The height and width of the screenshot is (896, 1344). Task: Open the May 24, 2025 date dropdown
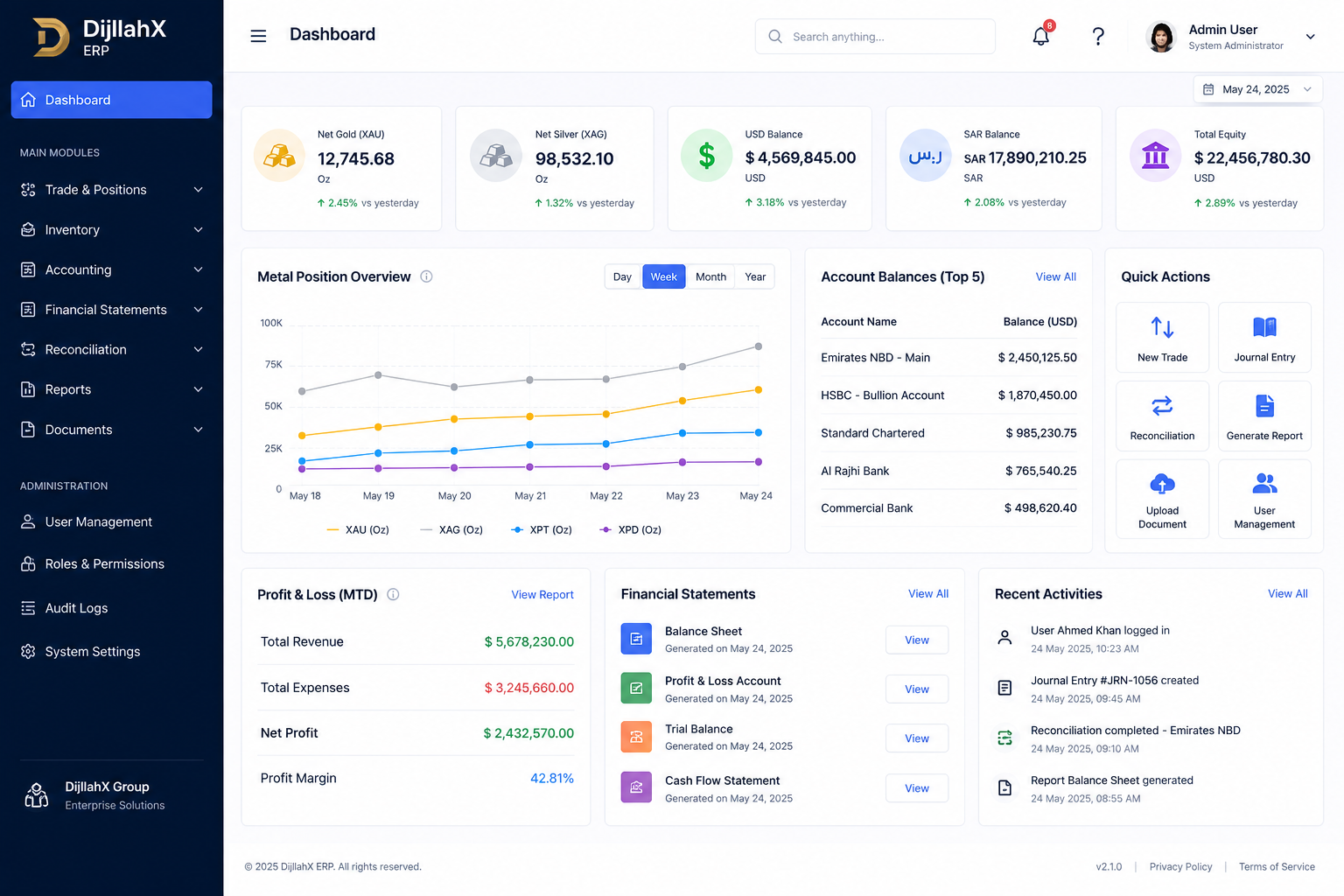(1257, 89)
